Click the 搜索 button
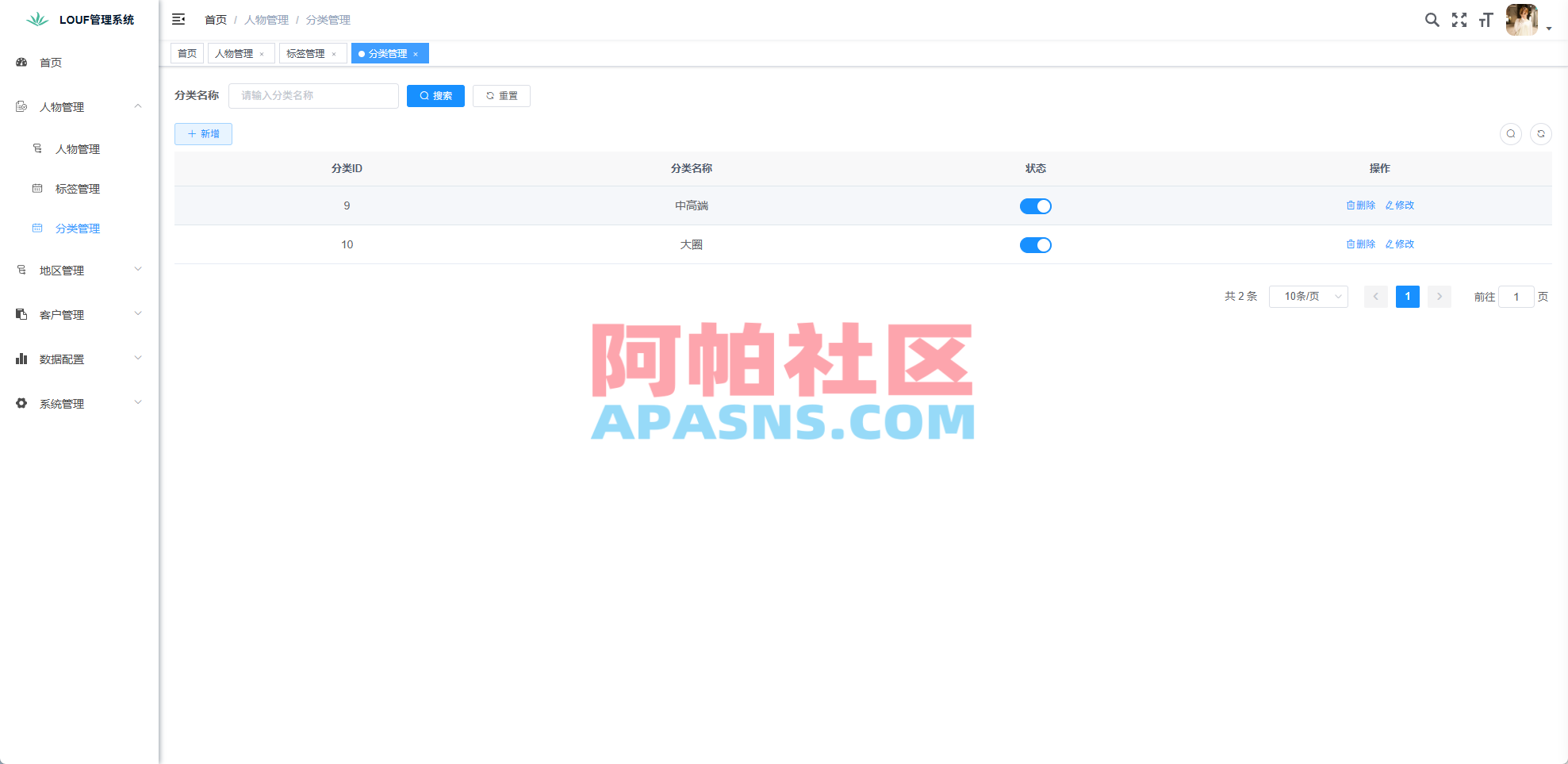The image size is (1568, 764). 435,96
